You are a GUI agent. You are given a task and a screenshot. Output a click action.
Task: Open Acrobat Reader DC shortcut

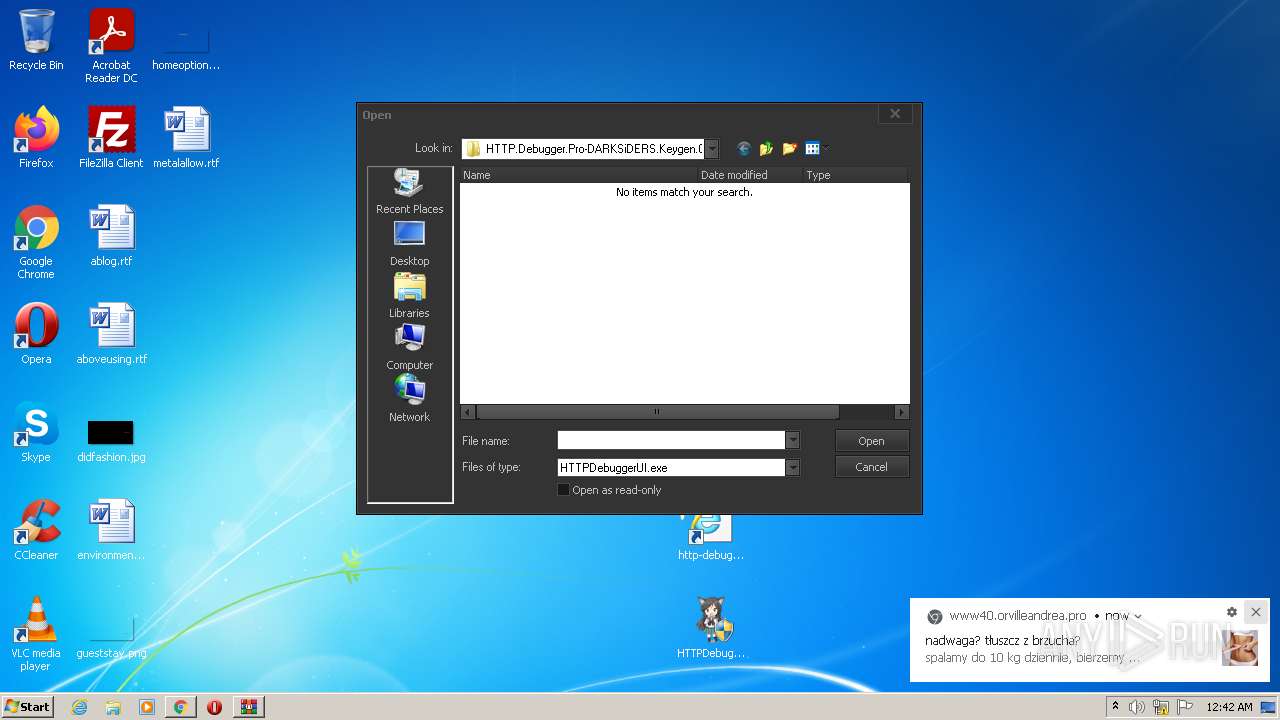(111, 46)
